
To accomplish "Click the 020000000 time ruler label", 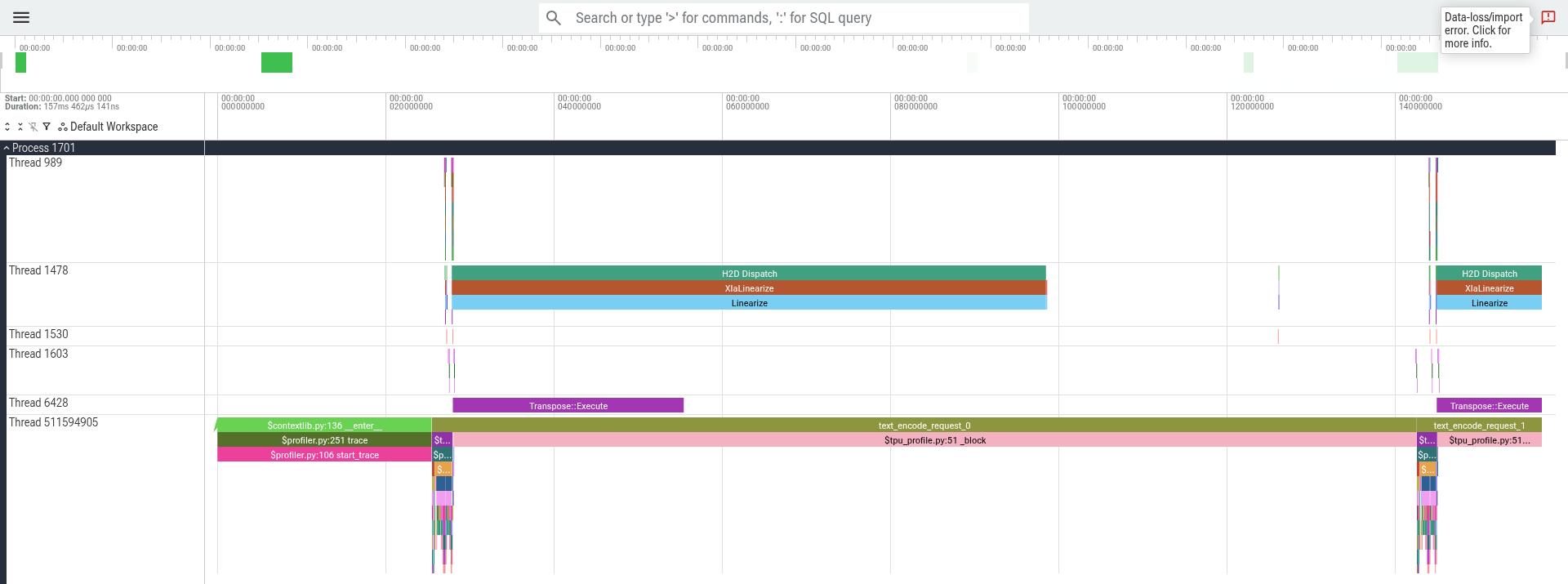I will pos(411,107).
